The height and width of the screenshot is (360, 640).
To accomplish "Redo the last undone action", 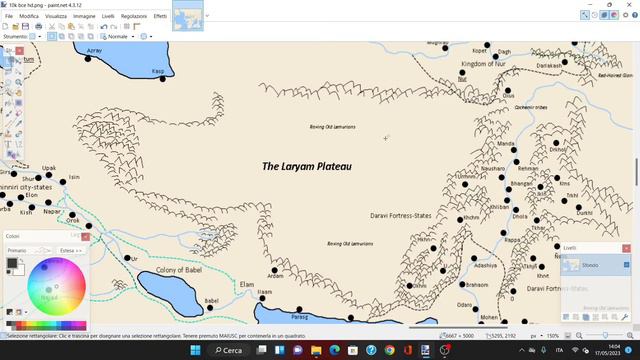I will [114, 27].
